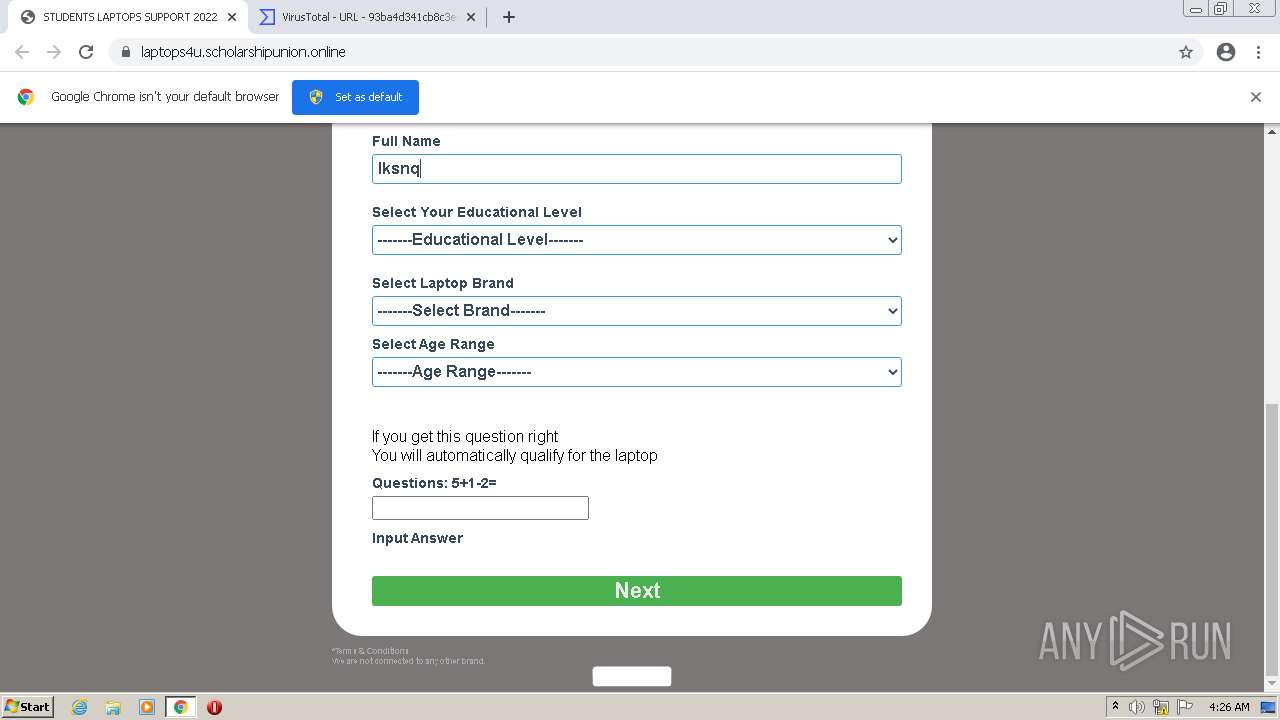The height and width of the screenshot is (720, 1280).
Task: Open the Select Brand dropdown
Action: [637, 311]
